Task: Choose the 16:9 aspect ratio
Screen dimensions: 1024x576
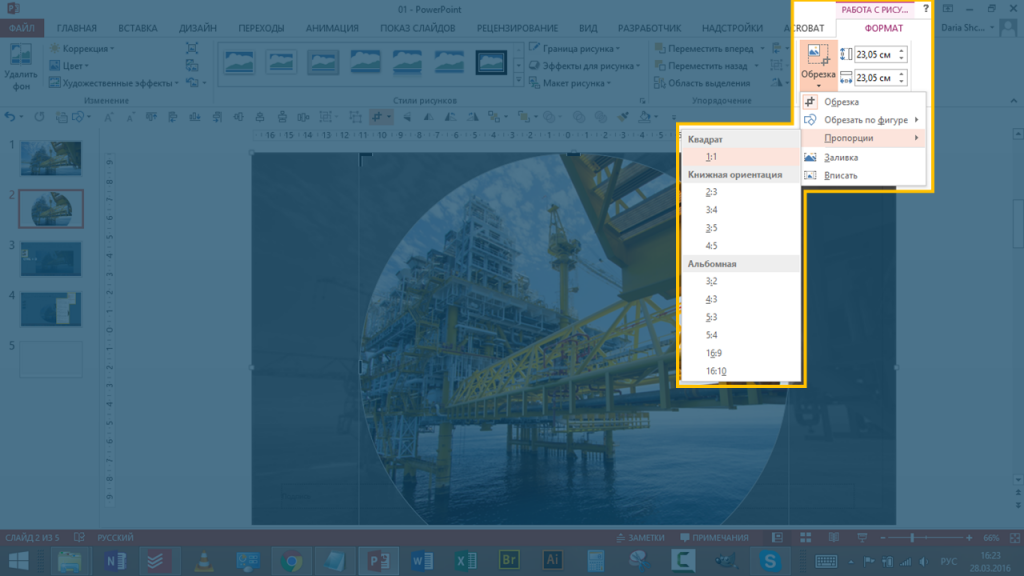Action: coord(715,353)
